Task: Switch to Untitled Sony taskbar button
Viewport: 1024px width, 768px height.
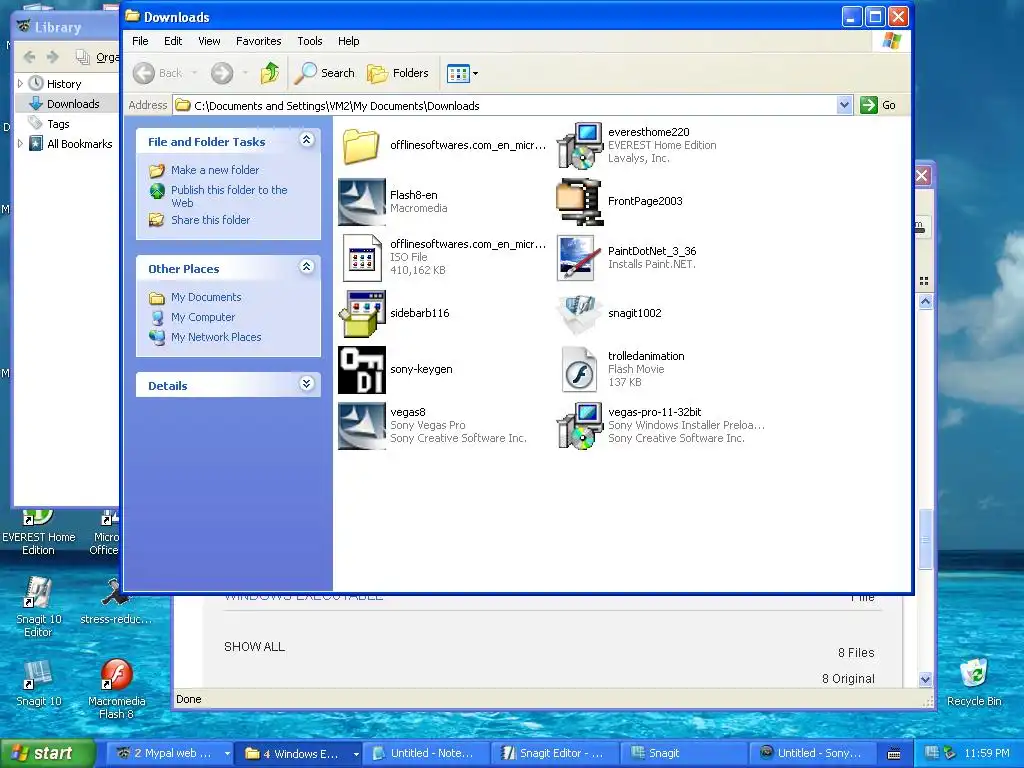Action: click(812, 753)
